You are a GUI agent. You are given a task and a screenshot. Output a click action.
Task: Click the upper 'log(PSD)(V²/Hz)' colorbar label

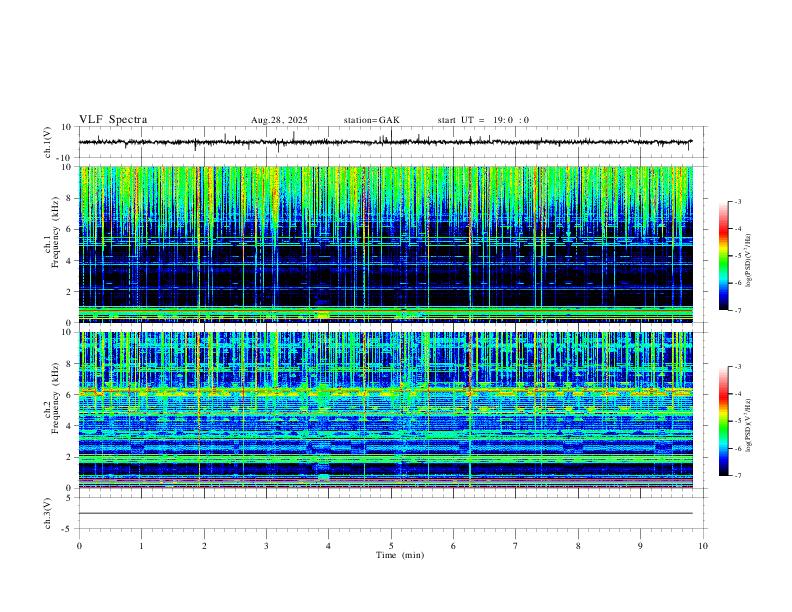pyautogui.click(x=749, y=260)
